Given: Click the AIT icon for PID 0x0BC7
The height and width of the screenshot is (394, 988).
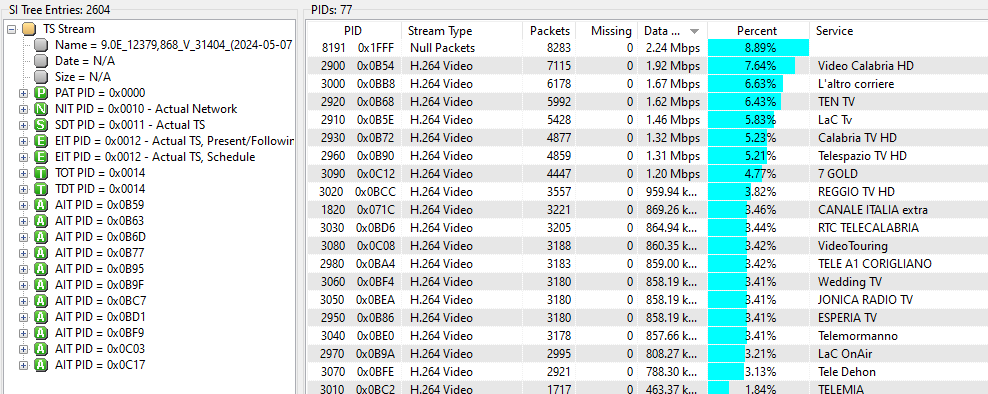Looking at the screenshot, I should pyautogui.click(x=41, y=301).
